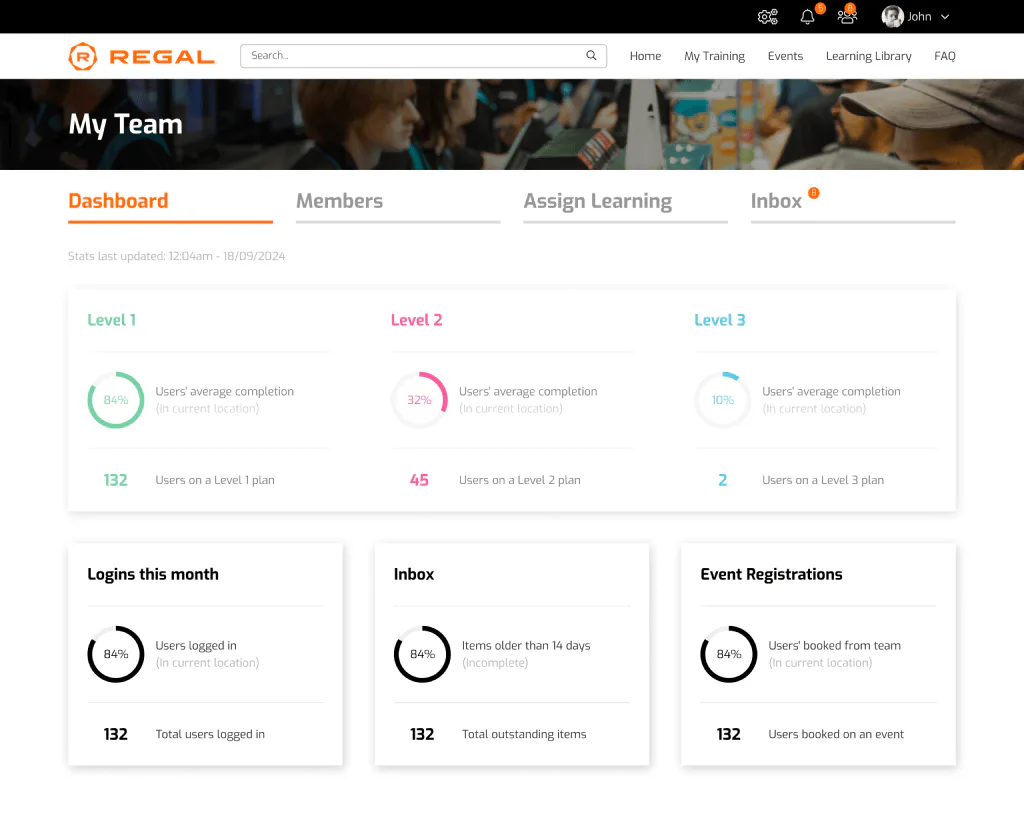The height and width of the screenshot is (840, 1024).
Task: Open My Training nav item
Action: [x=714, y=56]
